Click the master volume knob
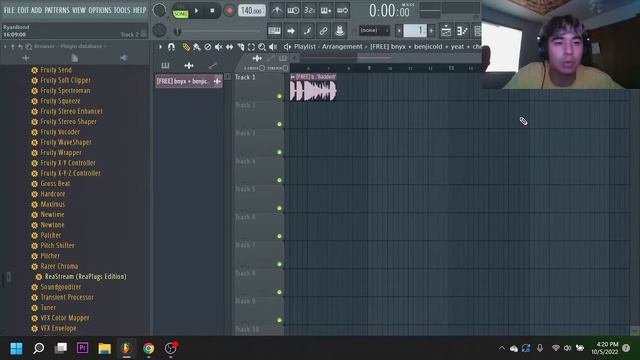This screenshot has width=640, height=360. tap(160, 10)
